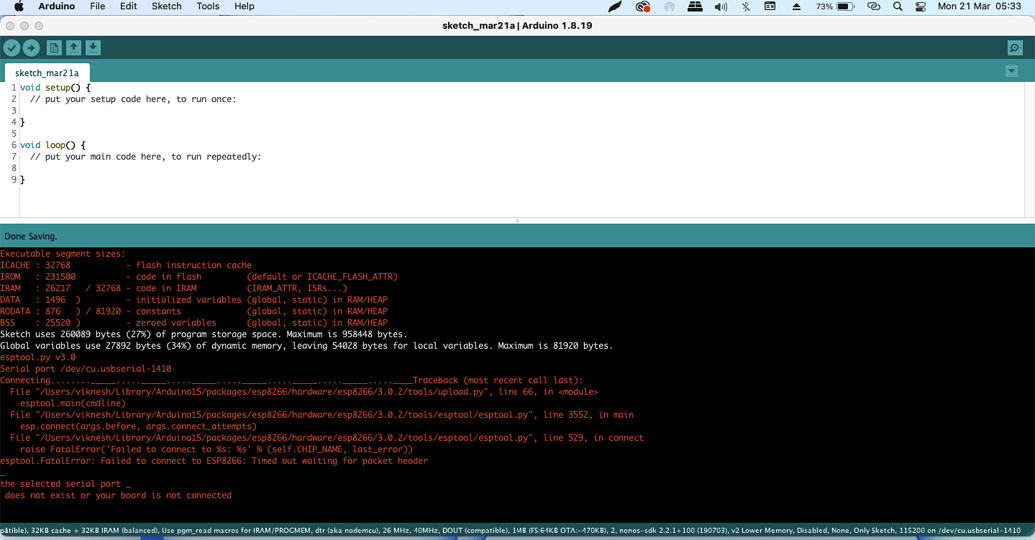Create a new sketch with the New icon
Image resolution: width=1035 pixels, height=540 pixels.
tap(54, 48)
